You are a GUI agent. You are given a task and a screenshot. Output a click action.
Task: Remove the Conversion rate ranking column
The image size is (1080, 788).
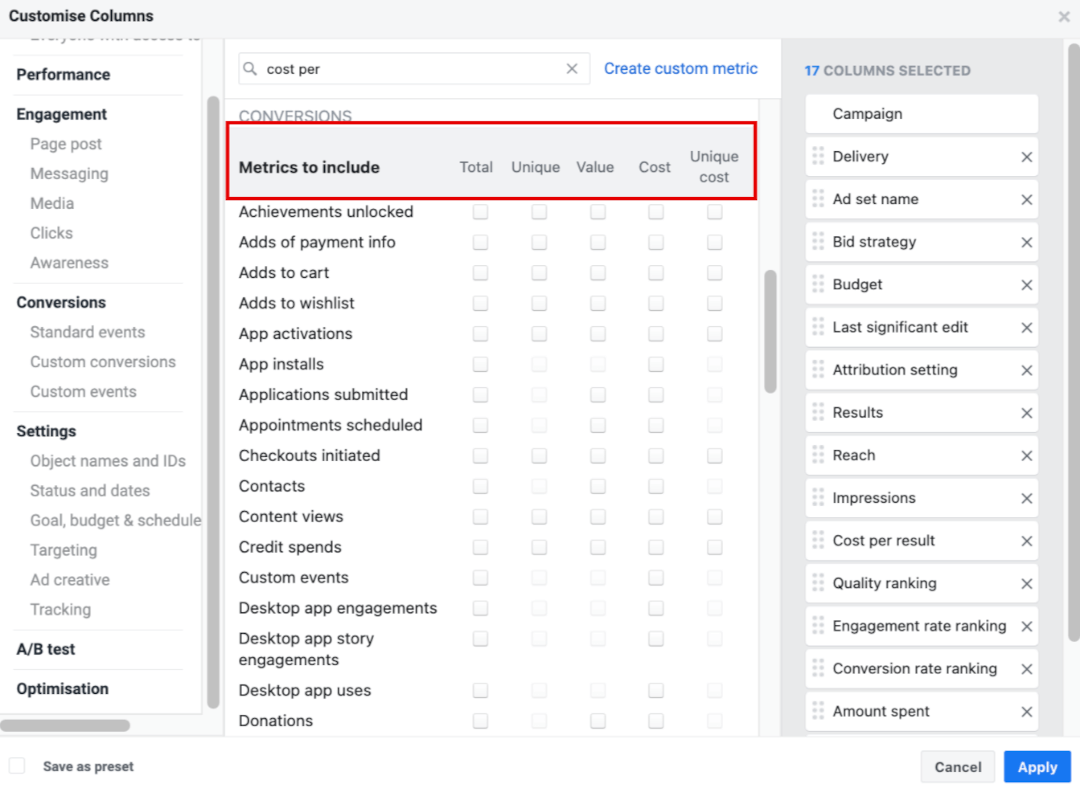(x=1026, y=670)
